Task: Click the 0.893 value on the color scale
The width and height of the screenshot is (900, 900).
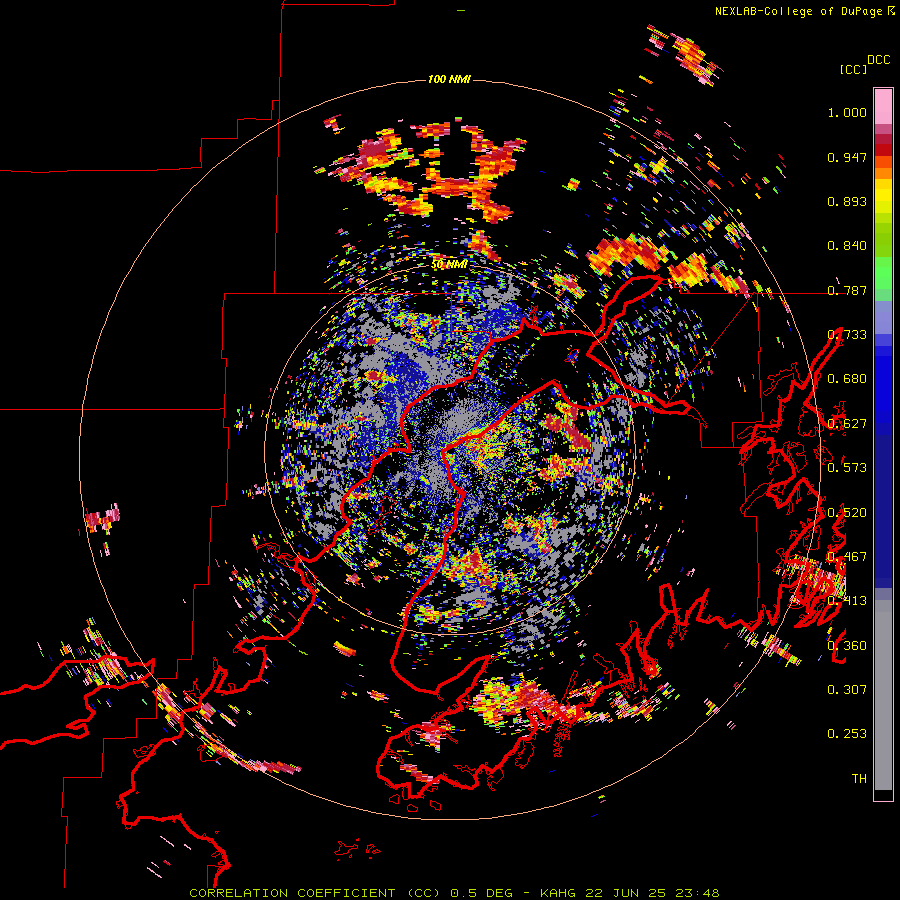Action: (847, 201)
